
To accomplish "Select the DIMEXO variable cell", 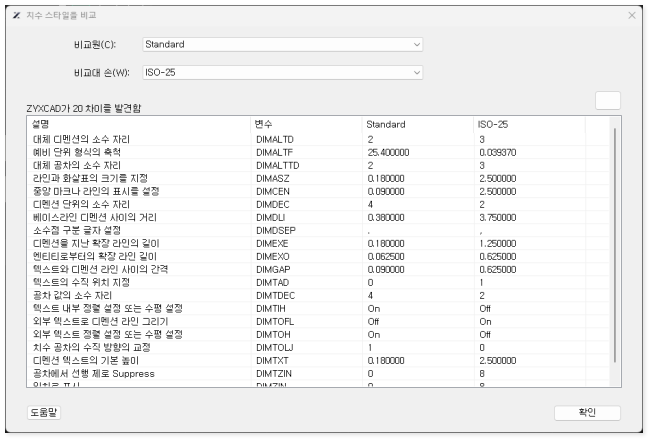I will (x=273, y=257).
